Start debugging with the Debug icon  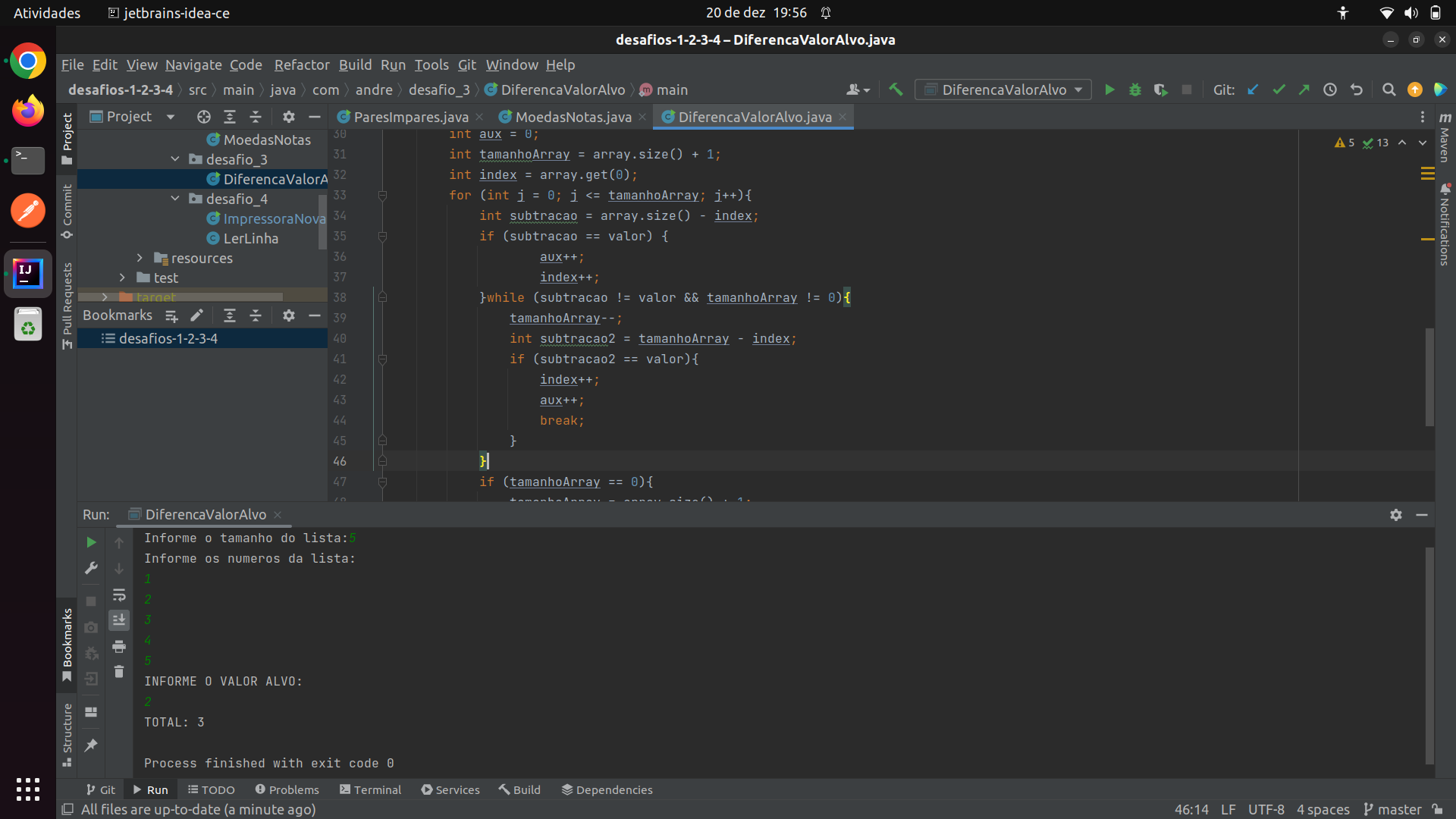[1135, 89]
